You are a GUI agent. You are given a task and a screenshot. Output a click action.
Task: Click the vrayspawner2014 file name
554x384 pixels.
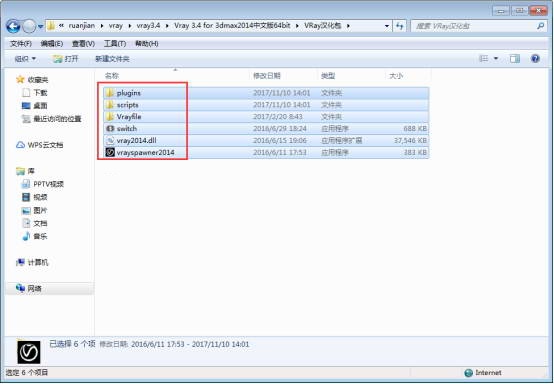(145, 153)
